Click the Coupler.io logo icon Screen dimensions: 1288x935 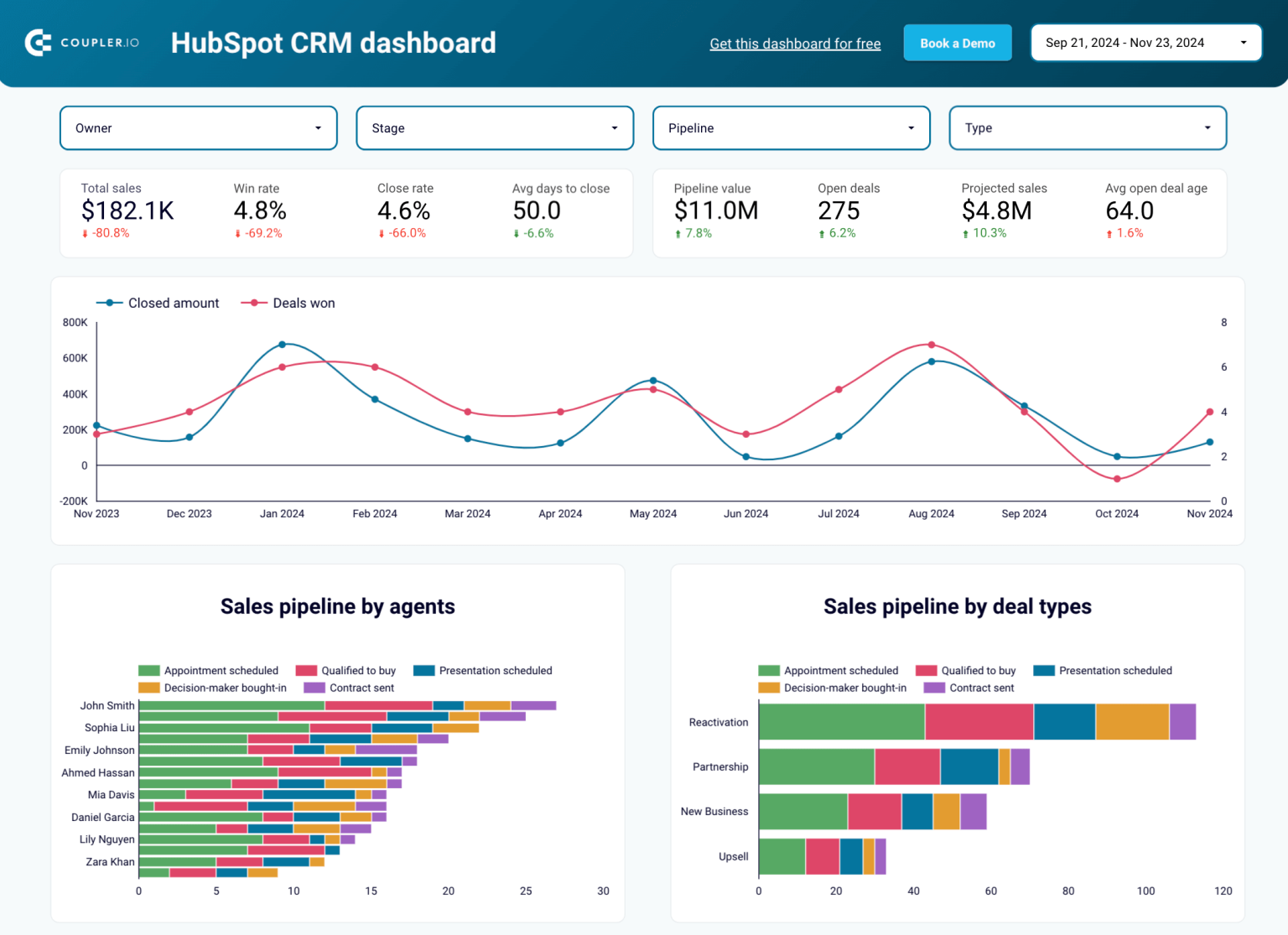[37, 43]
